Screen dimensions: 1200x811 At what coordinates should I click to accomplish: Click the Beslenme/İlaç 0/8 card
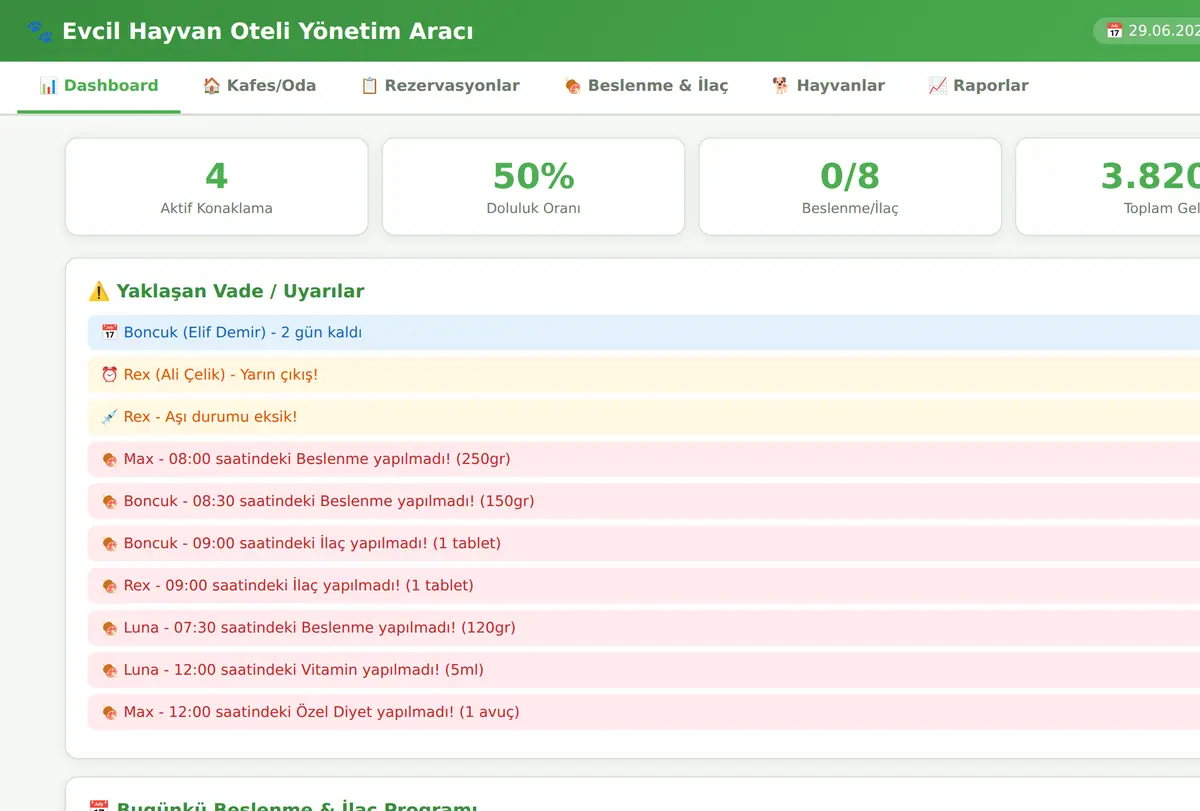point(850,187)
